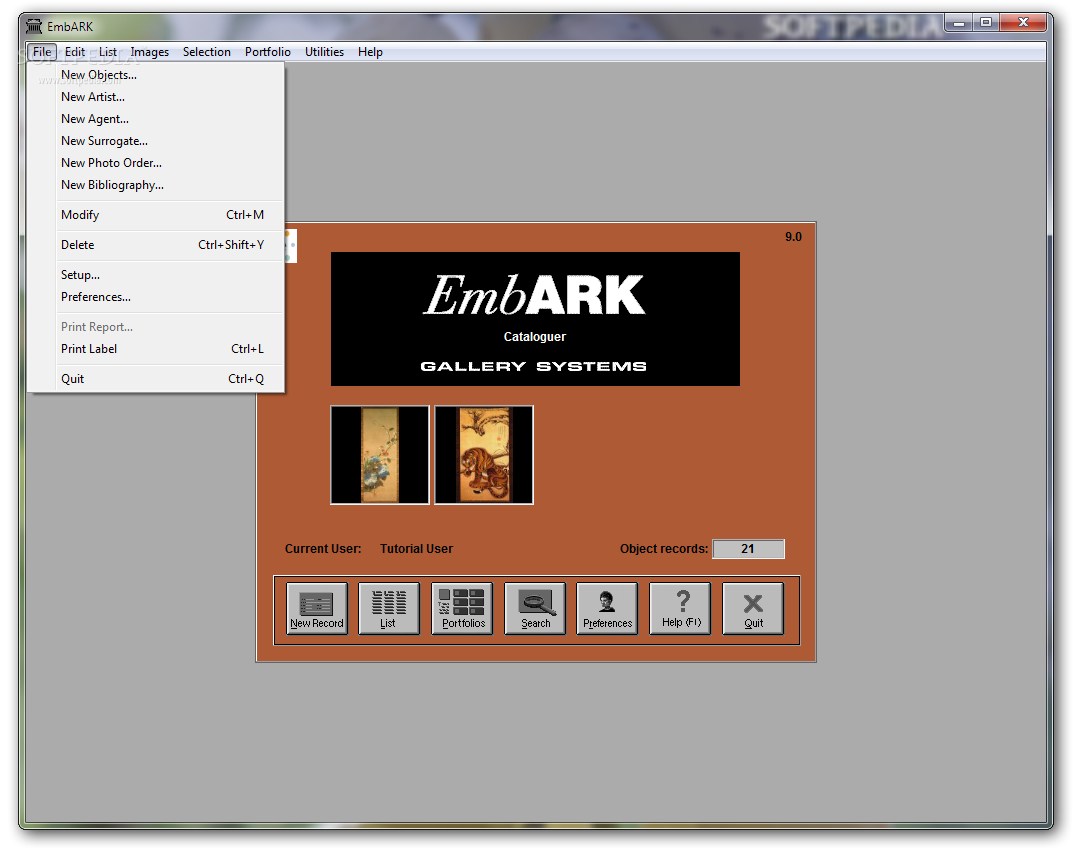The width and height of the screenshot is (1074, 850).
Task: Select Modify in the File menu
Action: coord(155,214)
